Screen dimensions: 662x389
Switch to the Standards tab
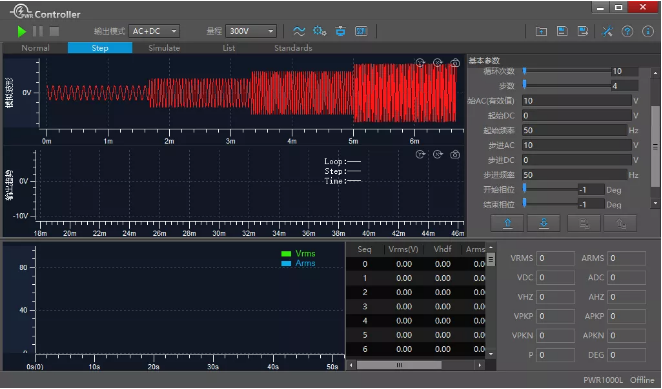pos(293,48)
